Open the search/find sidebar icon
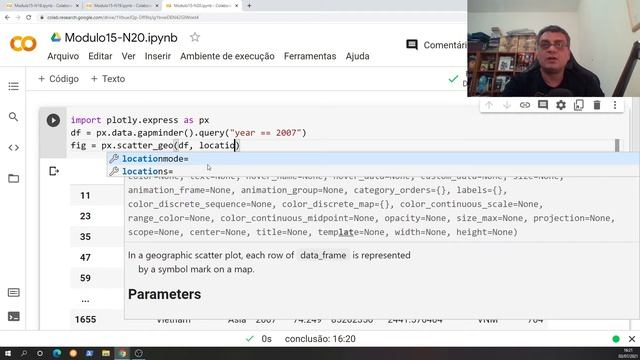Image resolution: width=640 pixels, height=360 pixels. (x=13, y=117)
